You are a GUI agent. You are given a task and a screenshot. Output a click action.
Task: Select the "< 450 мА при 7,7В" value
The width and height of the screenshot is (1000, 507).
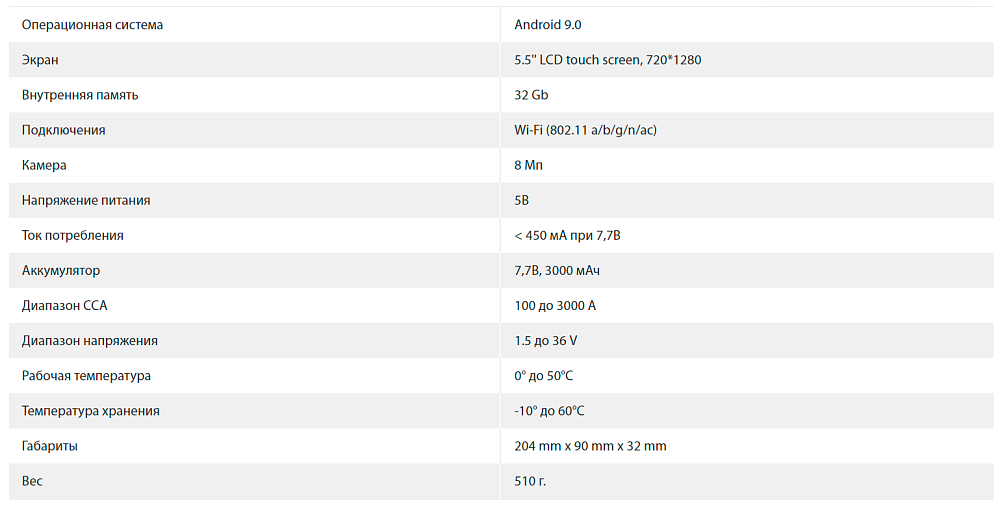point(568,236)
